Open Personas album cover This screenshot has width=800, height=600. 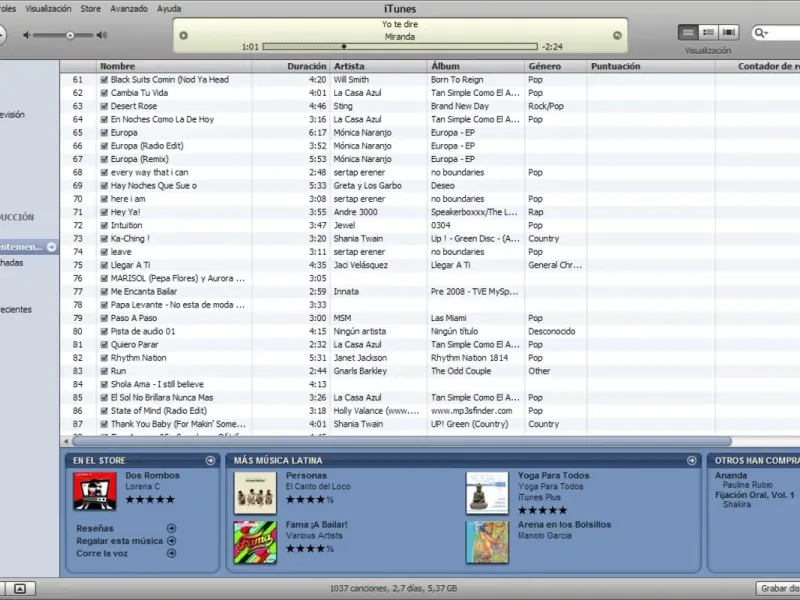tap(255, 493)
